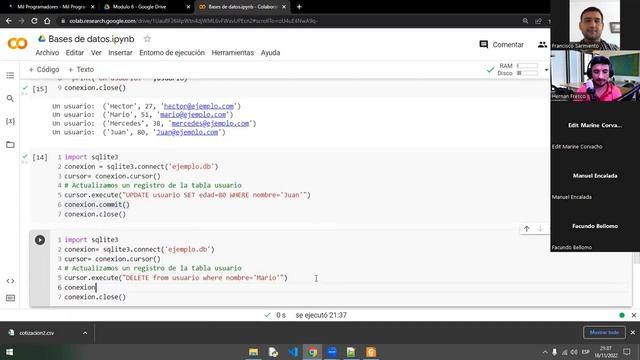Open the Herramientas menu
Screen dimensions: 640x360
coord(233,53)
